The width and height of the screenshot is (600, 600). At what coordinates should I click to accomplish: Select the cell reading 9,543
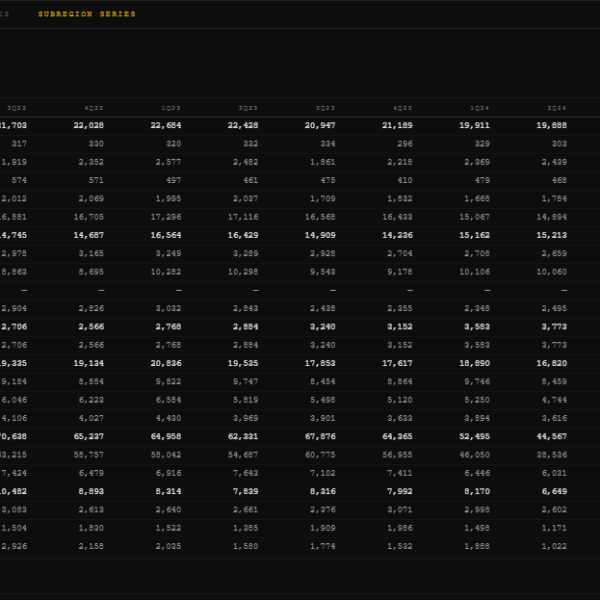point(323,272)
